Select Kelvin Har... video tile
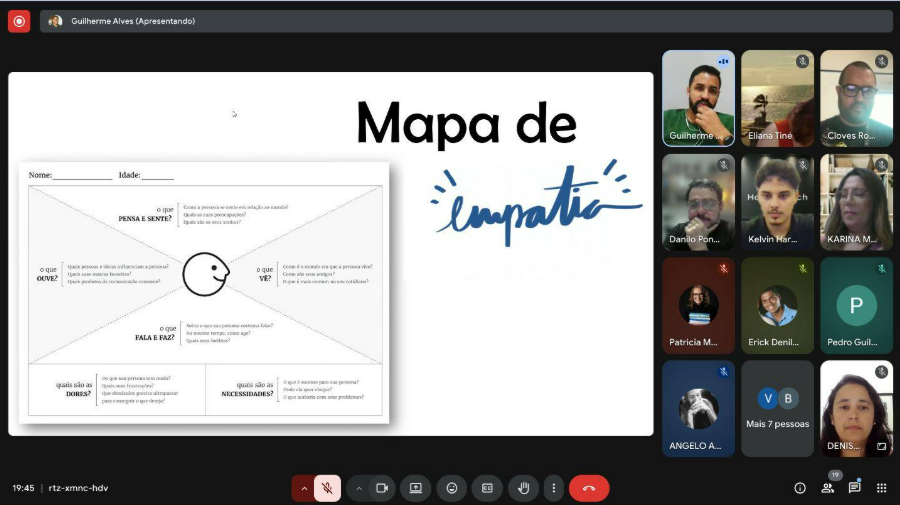Screen dimensions: 900x505 tap(777, 201)
